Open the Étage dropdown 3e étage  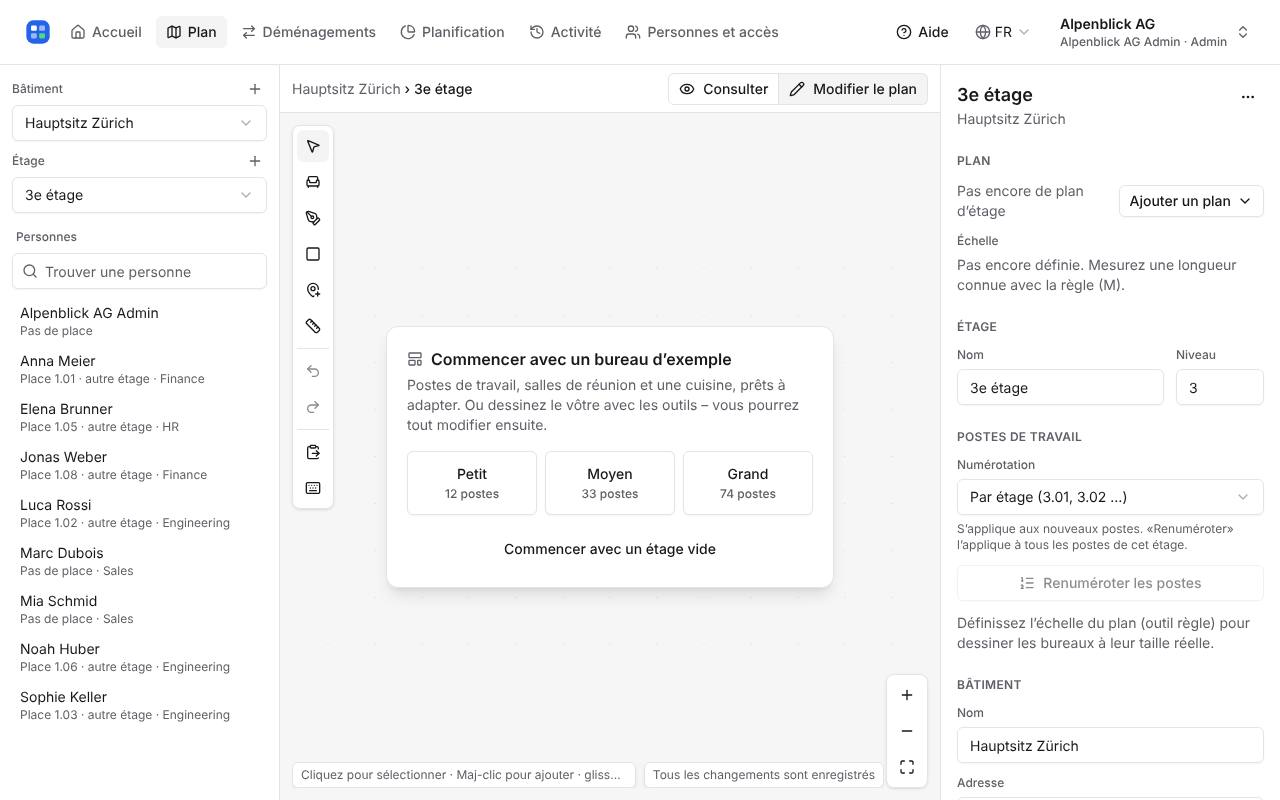[x=139, y=195]
